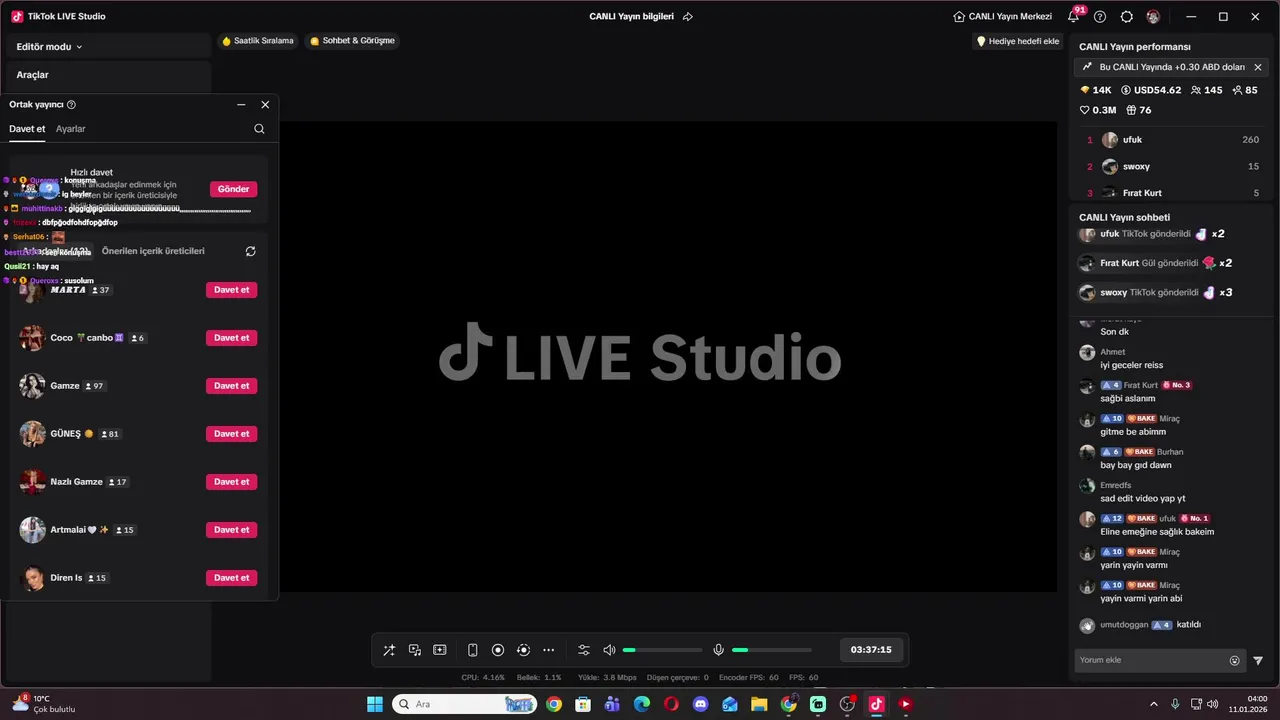Mute the speaker volume icon
Image resolution: width=1280 pixels, height=720 pixels.
tap(609, 650)
